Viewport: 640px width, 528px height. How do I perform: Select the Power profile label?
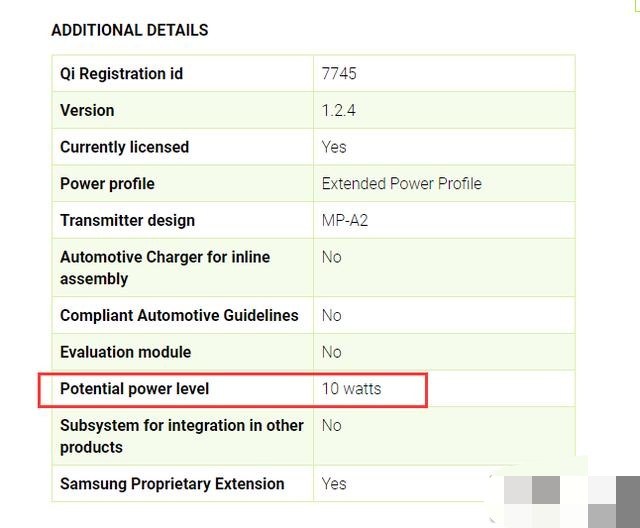pos(107,184)
